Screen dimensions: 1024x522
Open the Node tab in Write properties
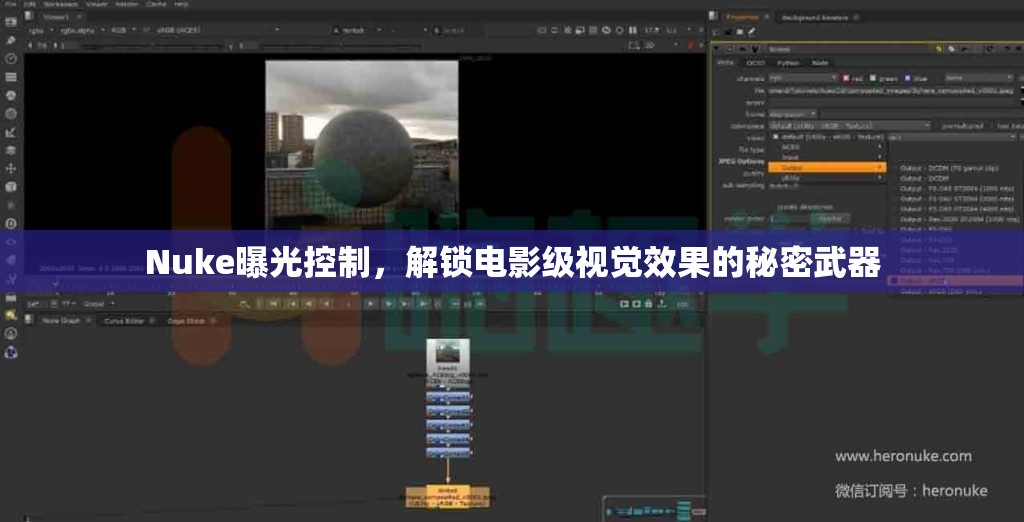point(819,63)
